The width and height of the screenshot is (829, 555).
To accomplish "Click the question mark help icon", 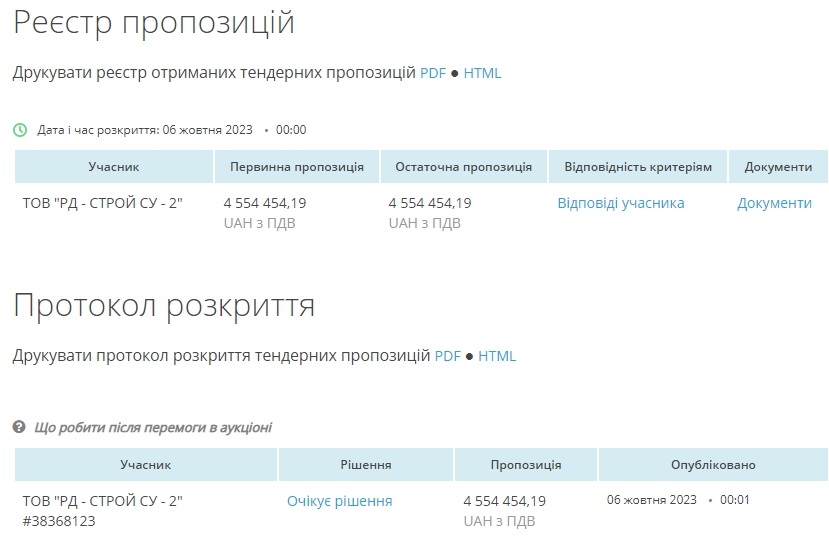I will pos(19,427).
